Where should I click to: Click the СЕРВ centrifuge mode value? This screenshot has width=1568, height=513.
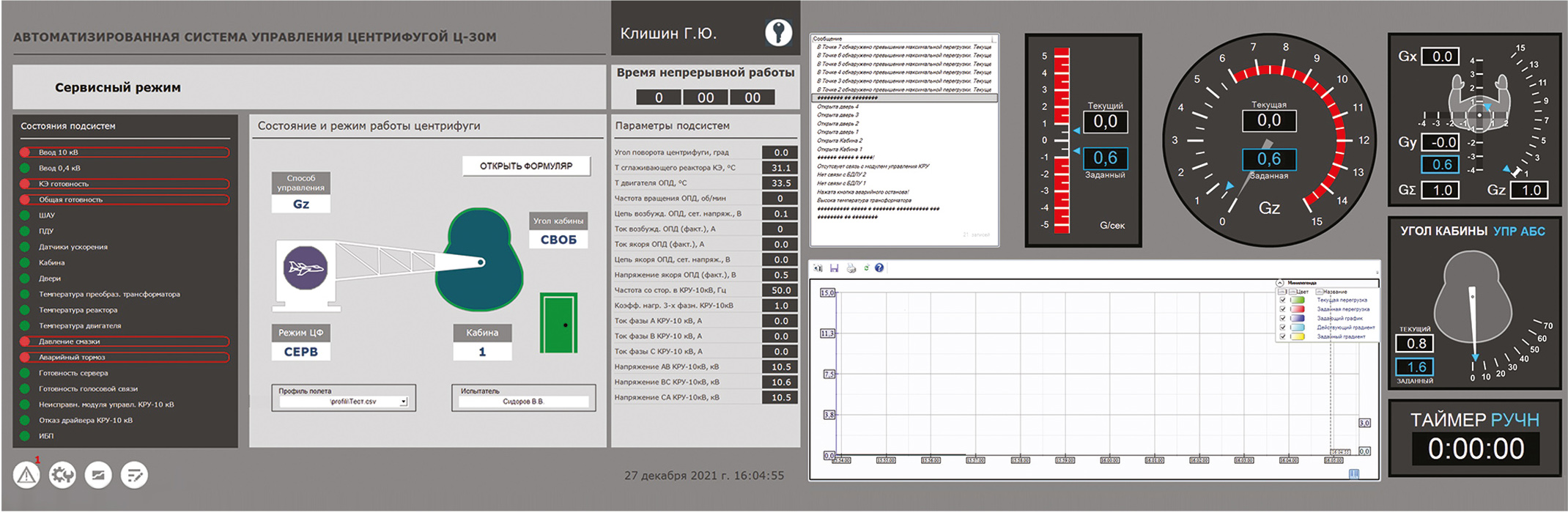point(301,352)
